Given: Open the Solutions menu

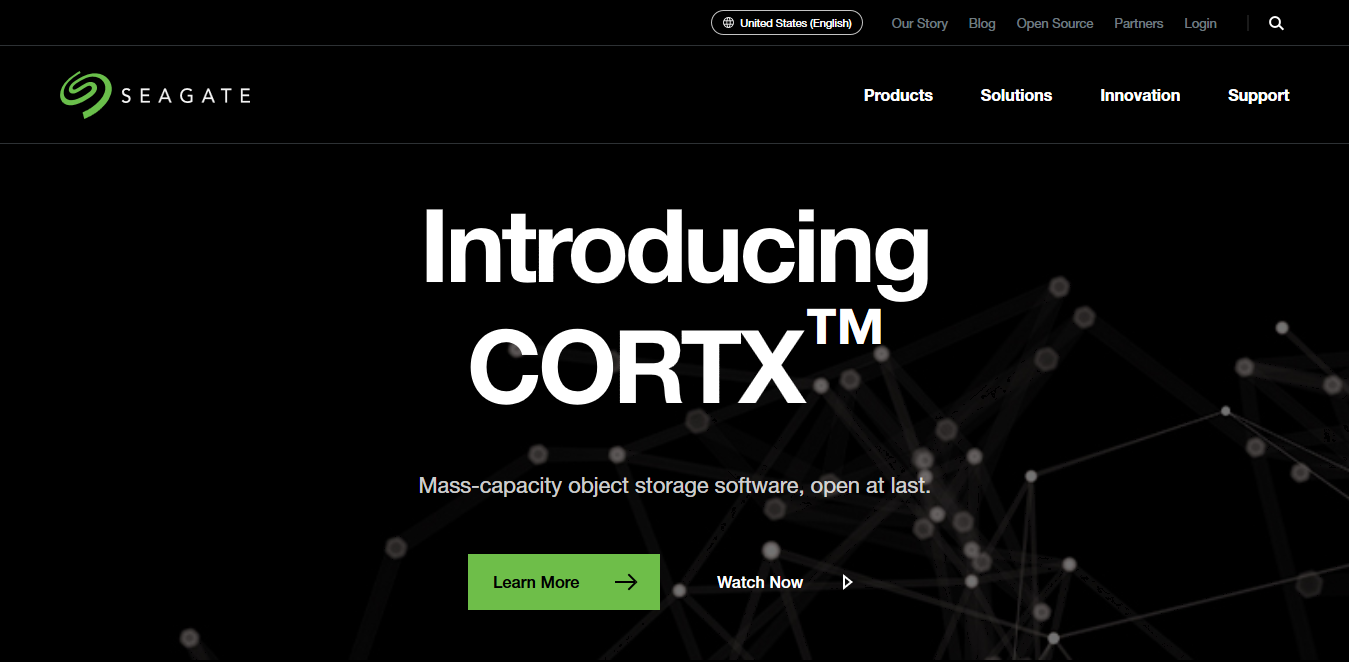Looking at the screenshot, I should 1016,95.
